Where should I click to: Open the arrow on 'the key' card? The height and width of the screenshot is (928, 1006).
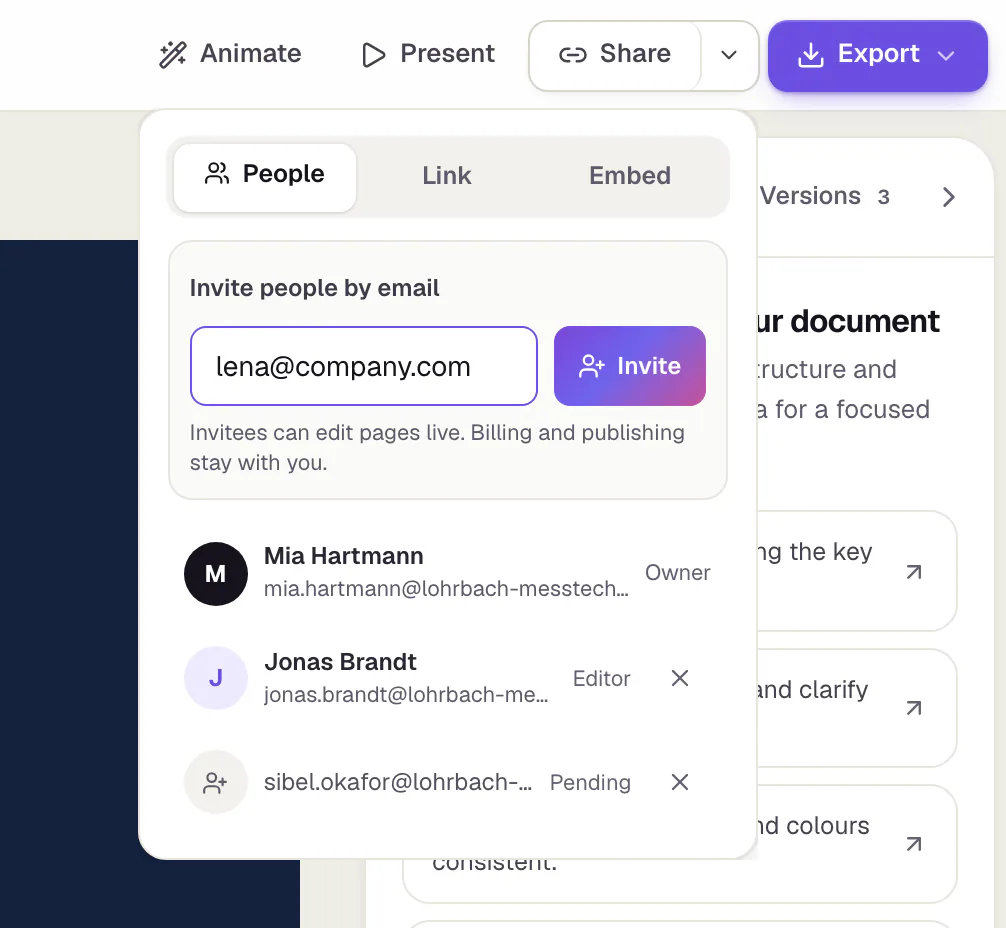pyautogui.click(x=914, y=572)
